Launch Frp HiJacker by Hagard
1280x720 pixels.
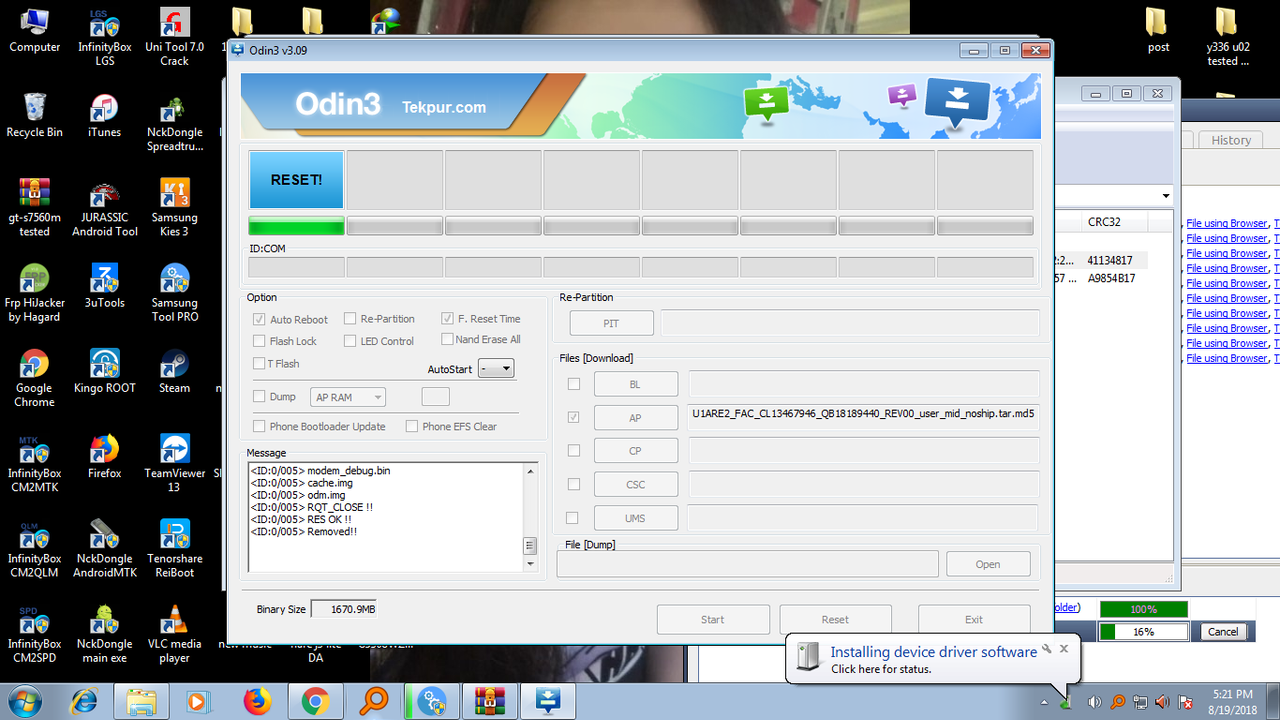(x=34, y=293)
